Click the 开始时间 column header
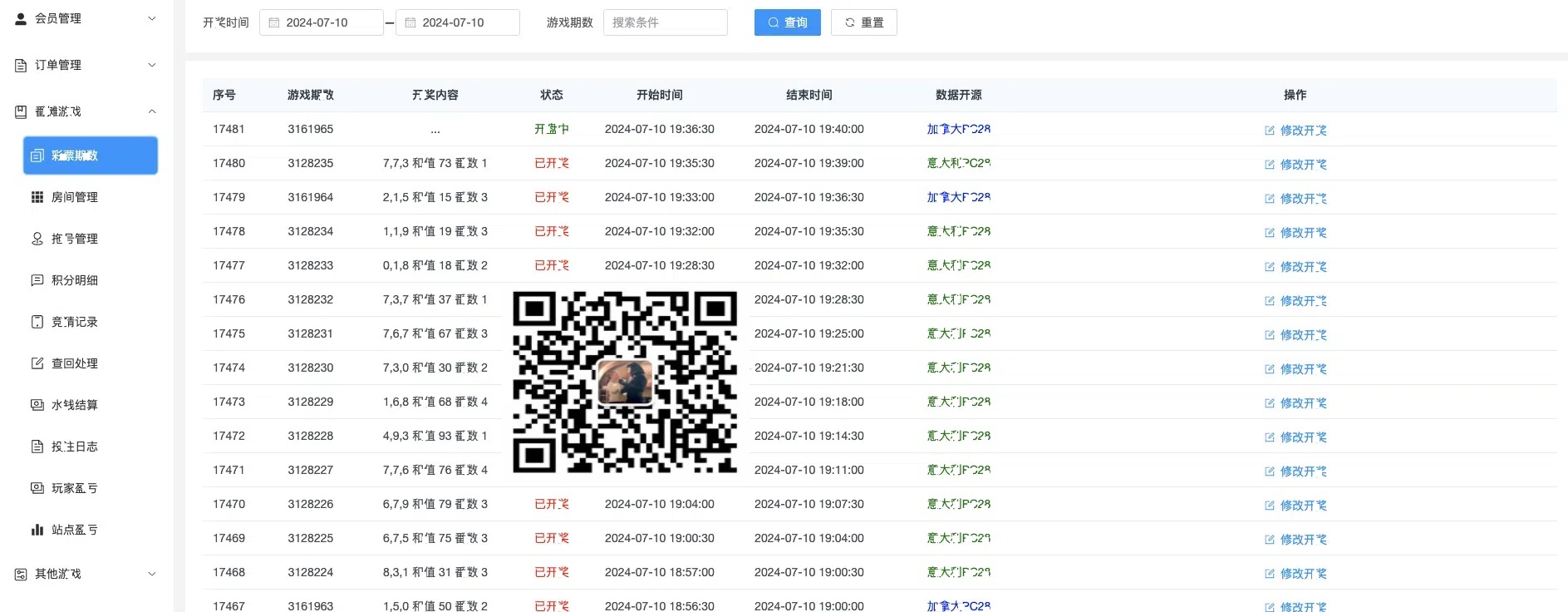Screen dimensions: 1568x612 tap(660, 95)
